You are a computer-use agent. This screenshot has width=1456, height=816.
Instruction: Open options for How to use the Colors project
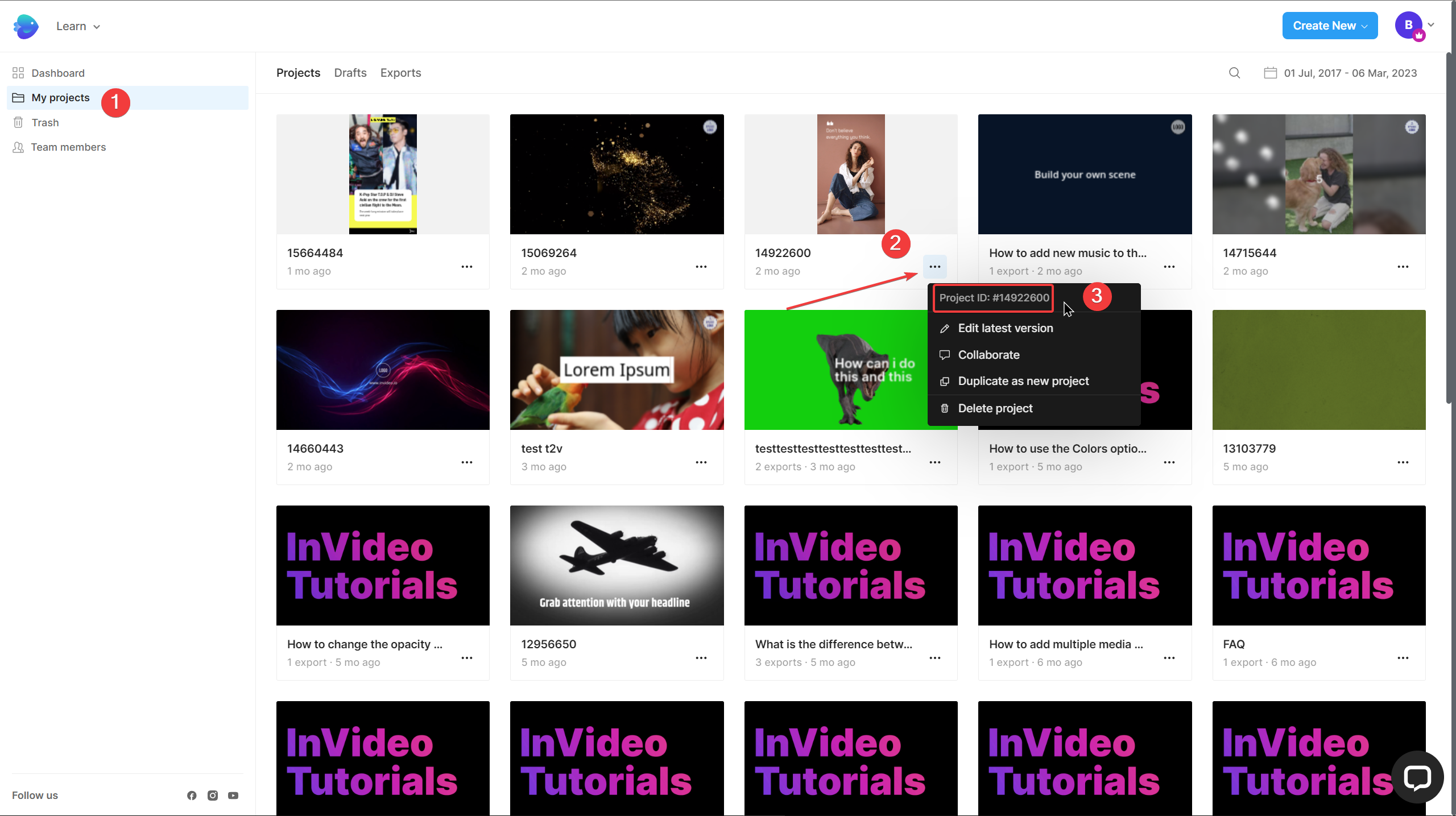(x=1169, y=462)
